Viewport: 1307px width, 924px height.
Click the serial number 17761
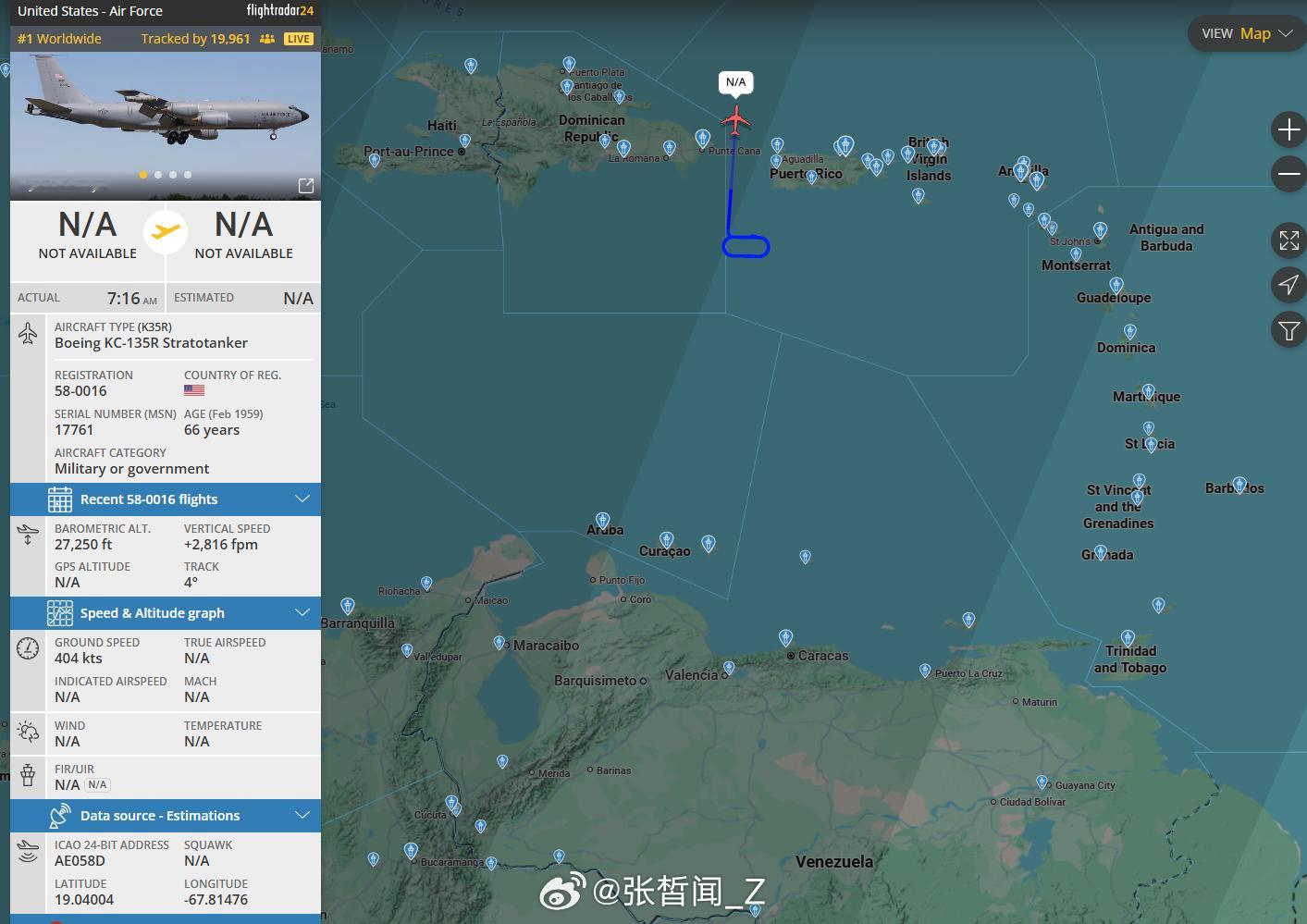(x=74, y=430)
